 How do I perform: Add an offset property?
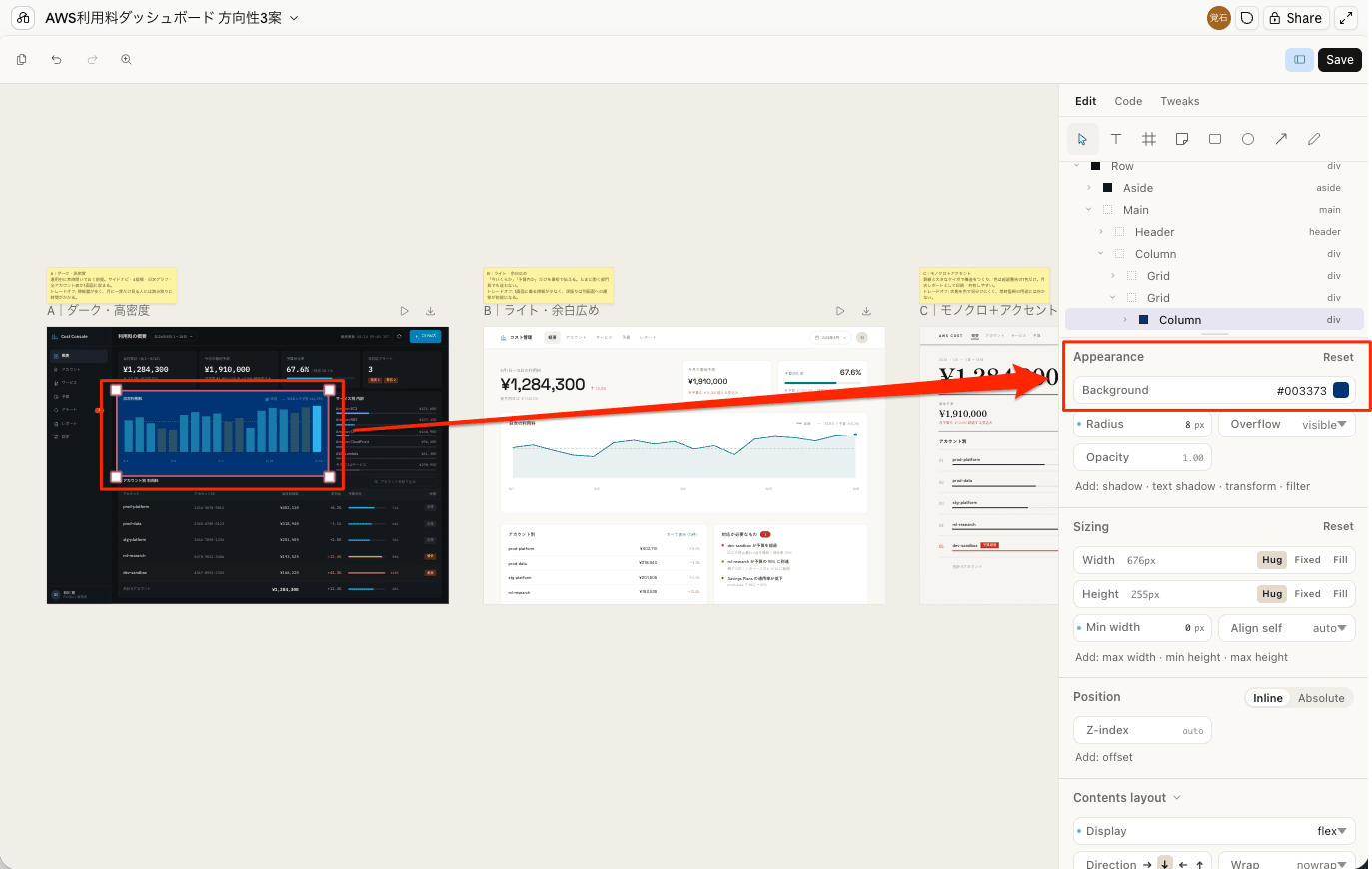click(x=1118, y=758)
